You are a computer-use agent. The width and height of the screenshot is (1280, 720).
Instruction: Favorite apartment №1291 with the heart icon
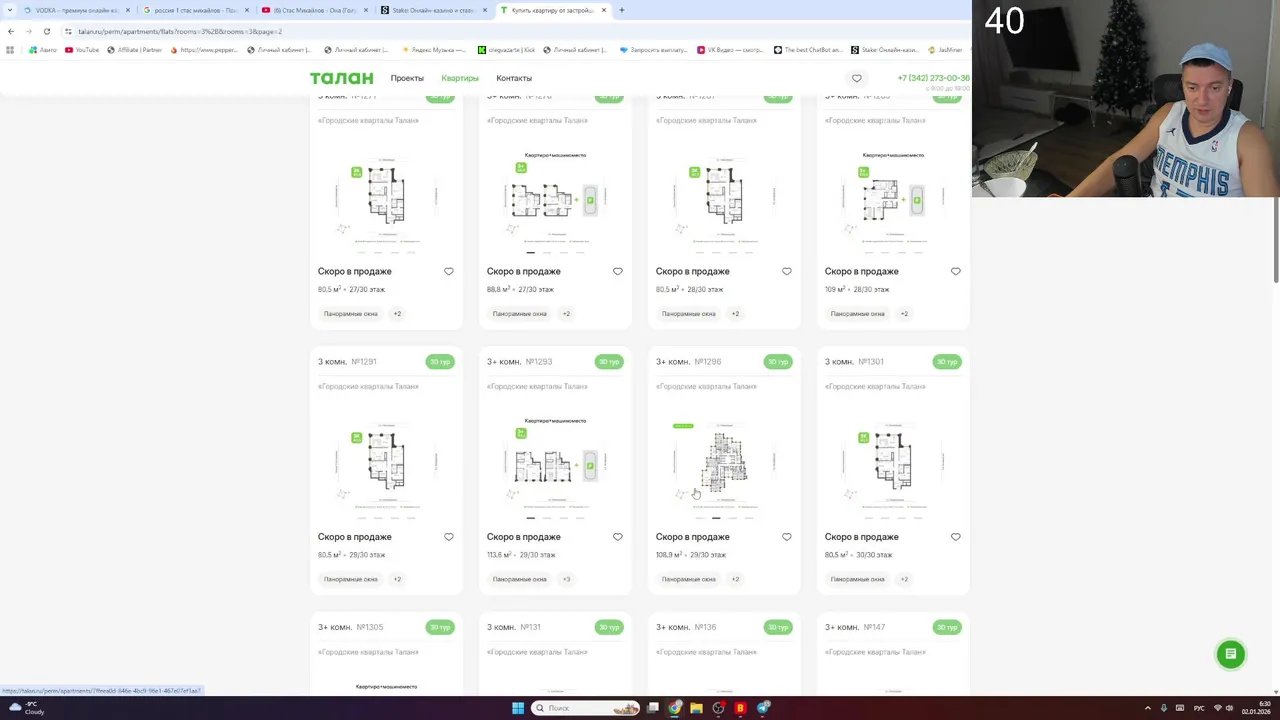[448, 537]
